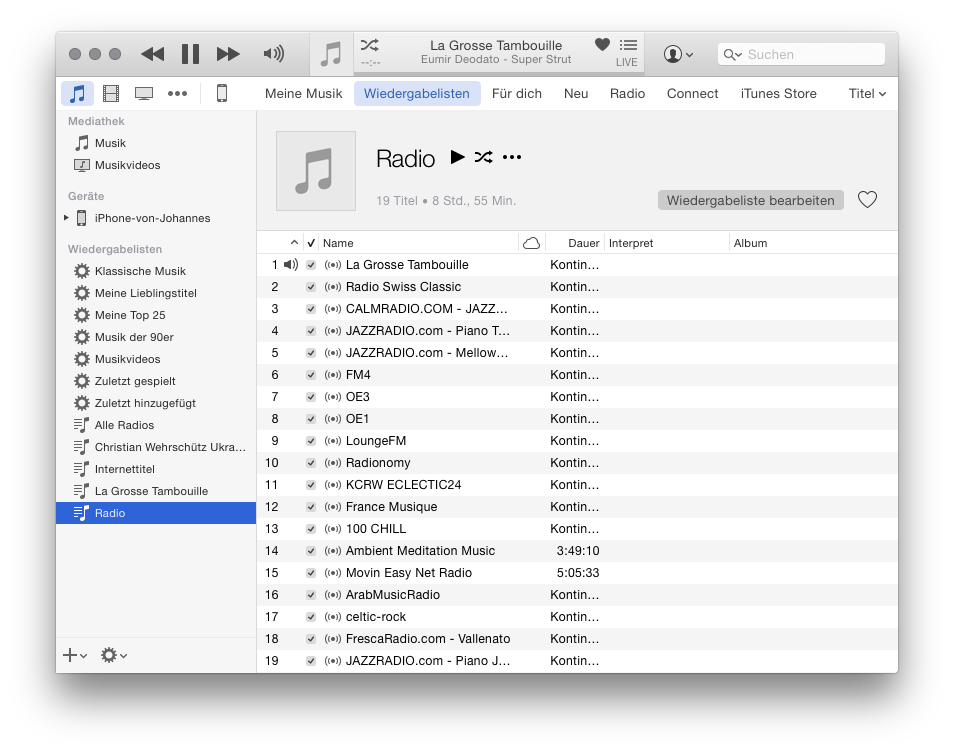Uncheck LoungeFM station checkbox
This screenshot has height=753, width=954.
tap(311, 441)
